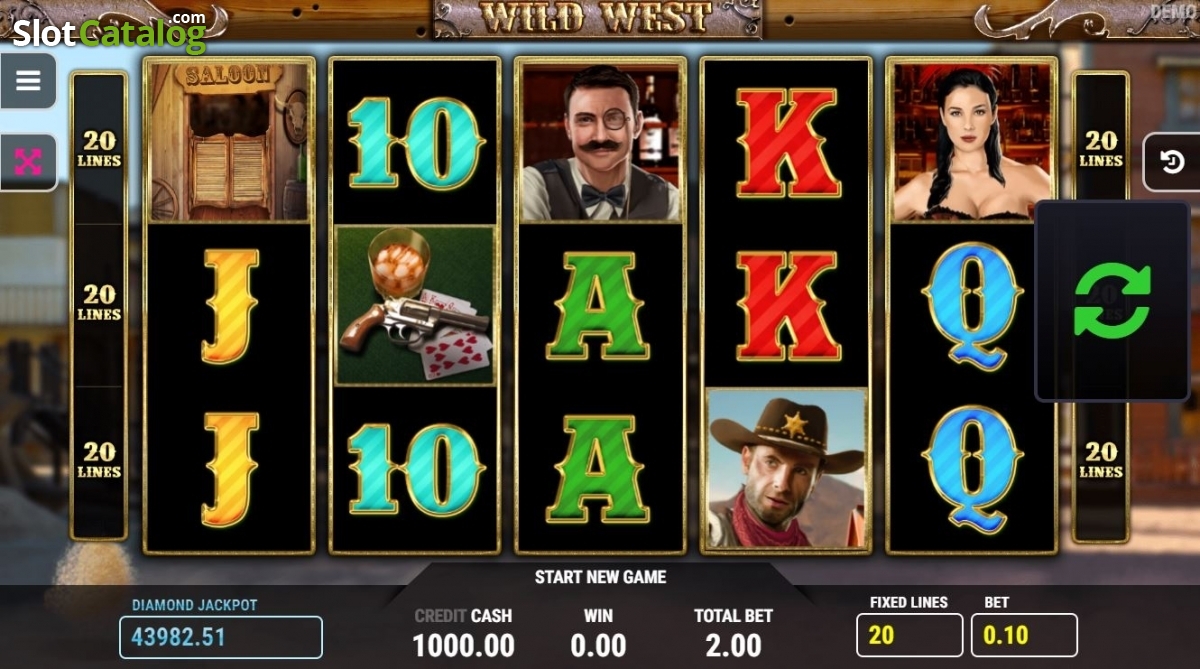Click the top left 20 Lines indicator

coord(99,149)
